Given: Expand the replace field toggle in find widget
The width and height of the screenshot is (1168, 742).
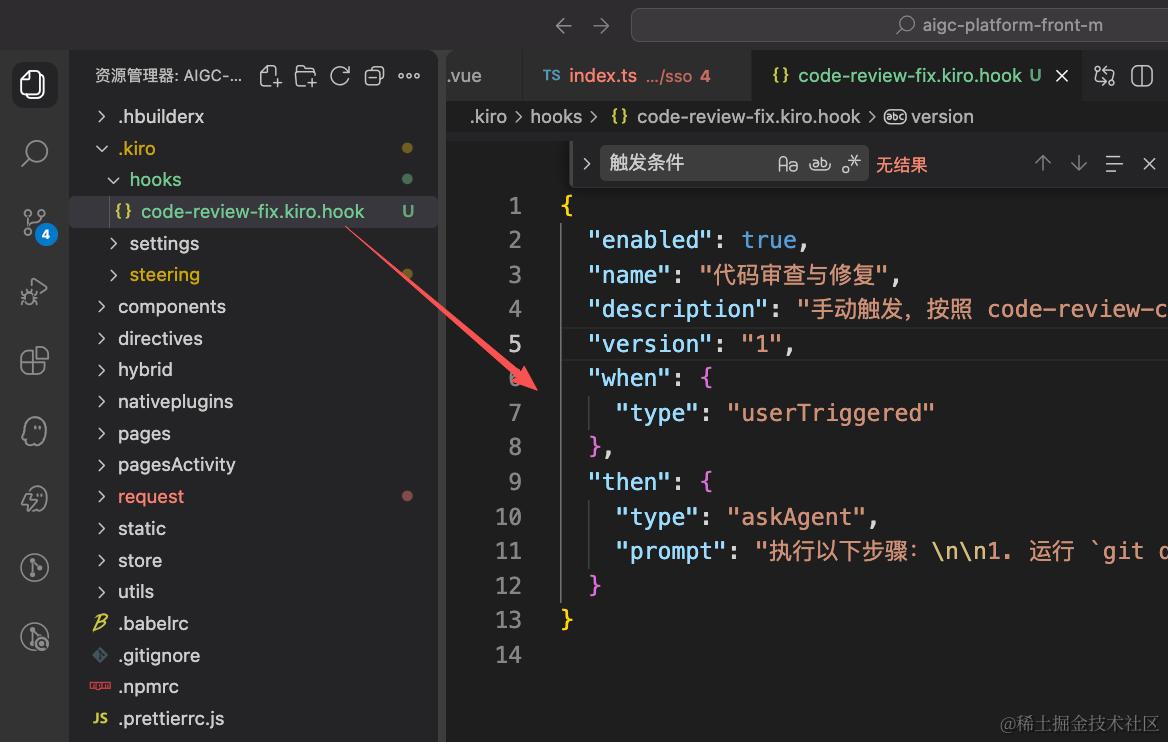Looking at the screenshot, I should tap(587, 164).
